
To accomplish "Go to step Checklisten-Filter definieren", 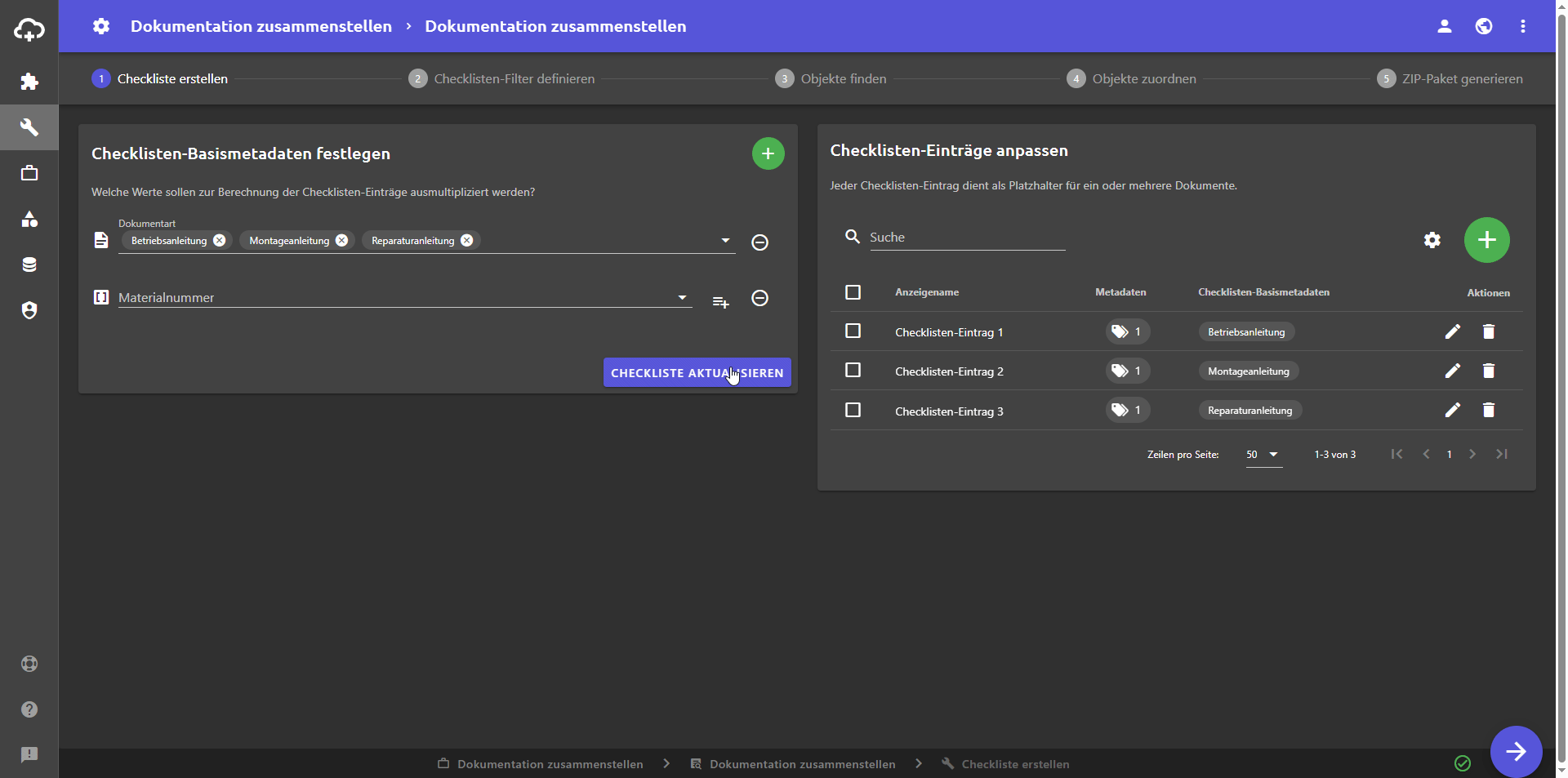I will 514,79.
